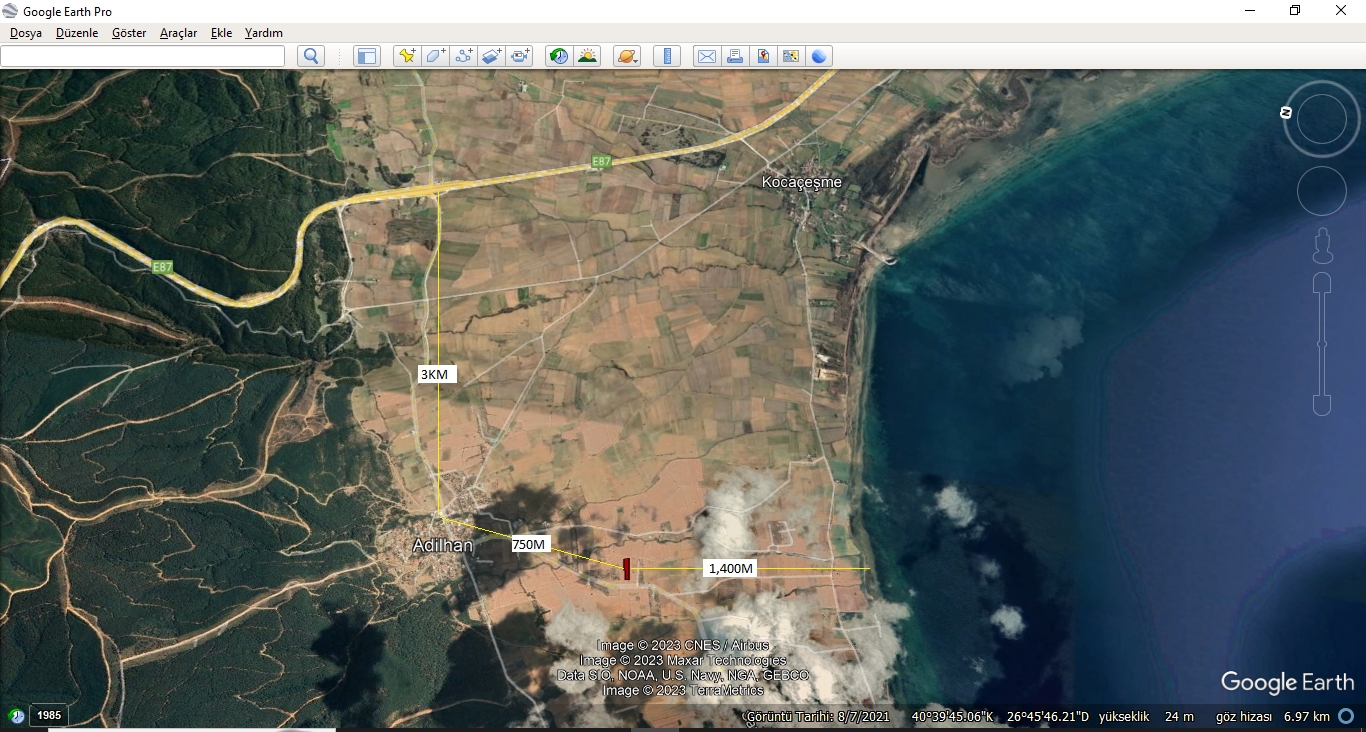Toggle sunlight across the landscape
Screen dimensions: 1366x732
coord(587,56)
